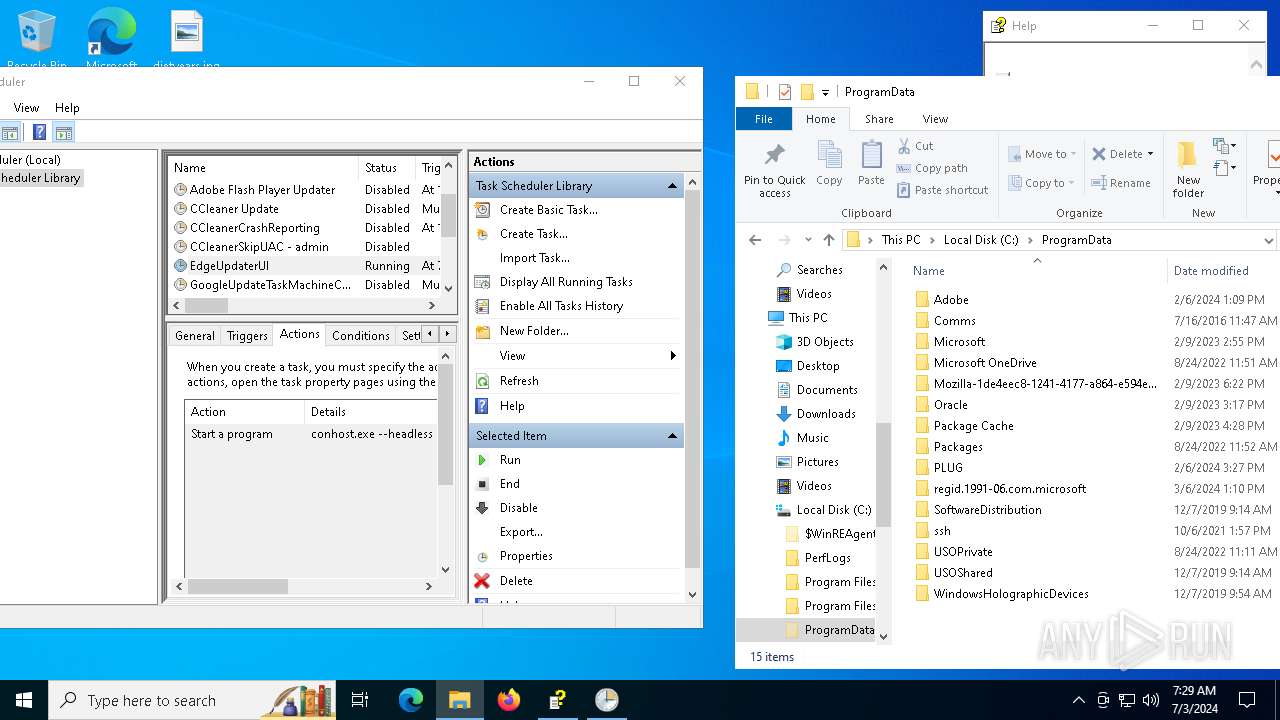Click Export... in Selected Item actions

point(521,532)
